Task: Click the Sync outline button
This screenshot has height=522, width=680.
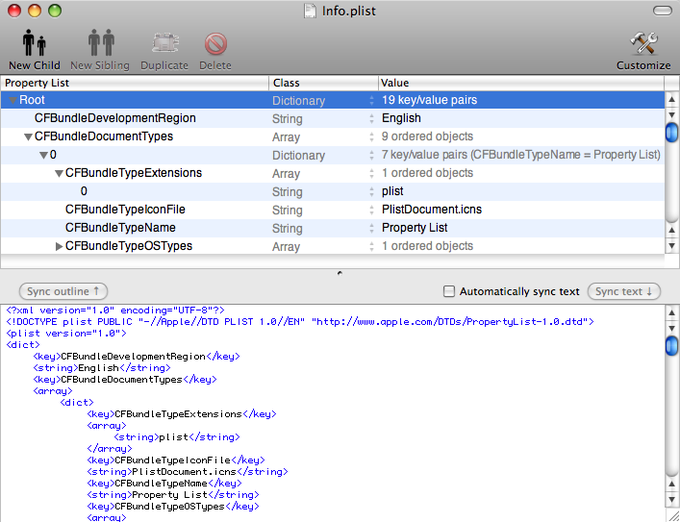Action: tap(63, 291)
